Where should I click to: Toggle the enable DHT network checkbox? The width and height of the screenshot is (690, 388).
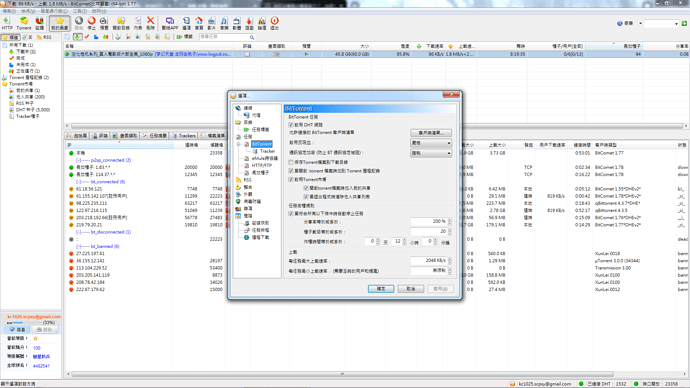291,125
